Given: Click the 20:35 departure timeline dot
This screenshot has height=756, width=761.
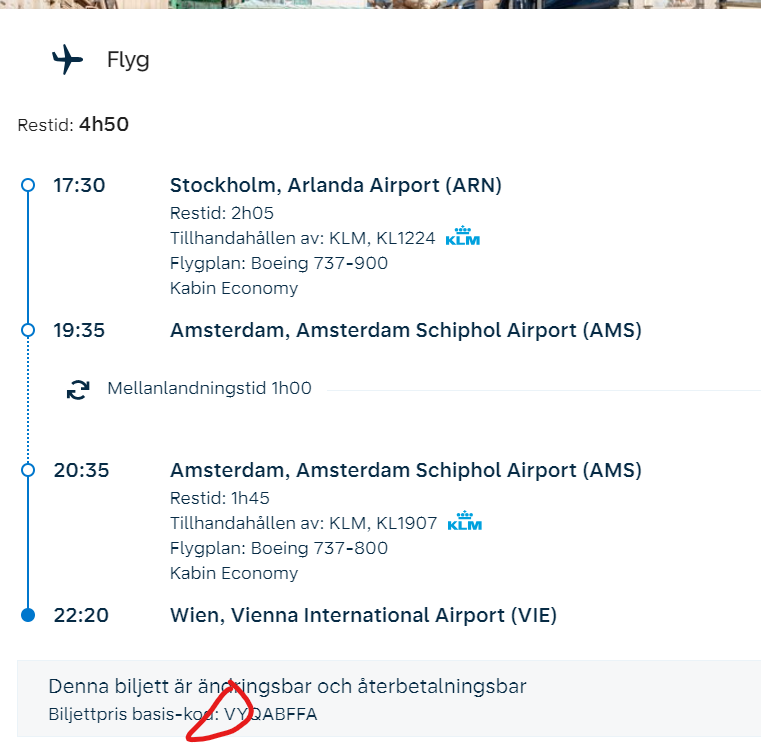Looking at the screenshot, I should coord(28,470).
